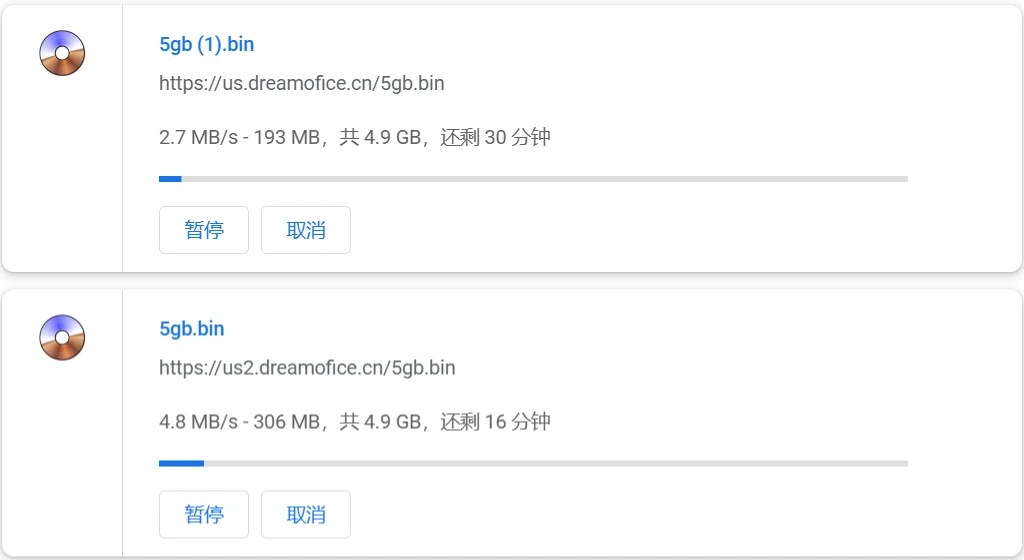
Task: Open the 5gb (1).bin file link
Action: tap(207, 45)
